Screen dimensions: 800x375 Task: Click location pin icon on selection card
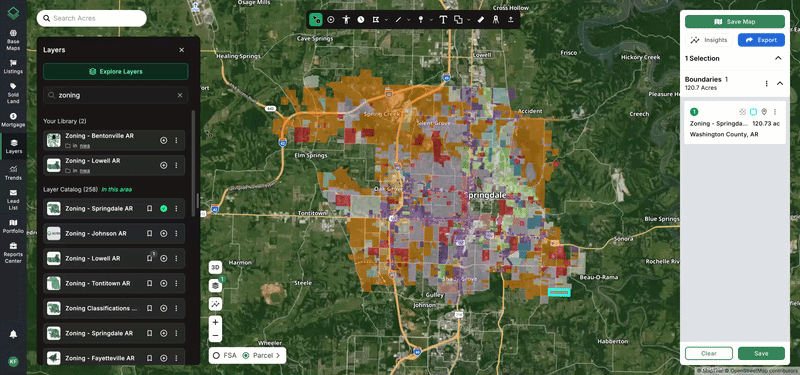[x=764, y=112]
